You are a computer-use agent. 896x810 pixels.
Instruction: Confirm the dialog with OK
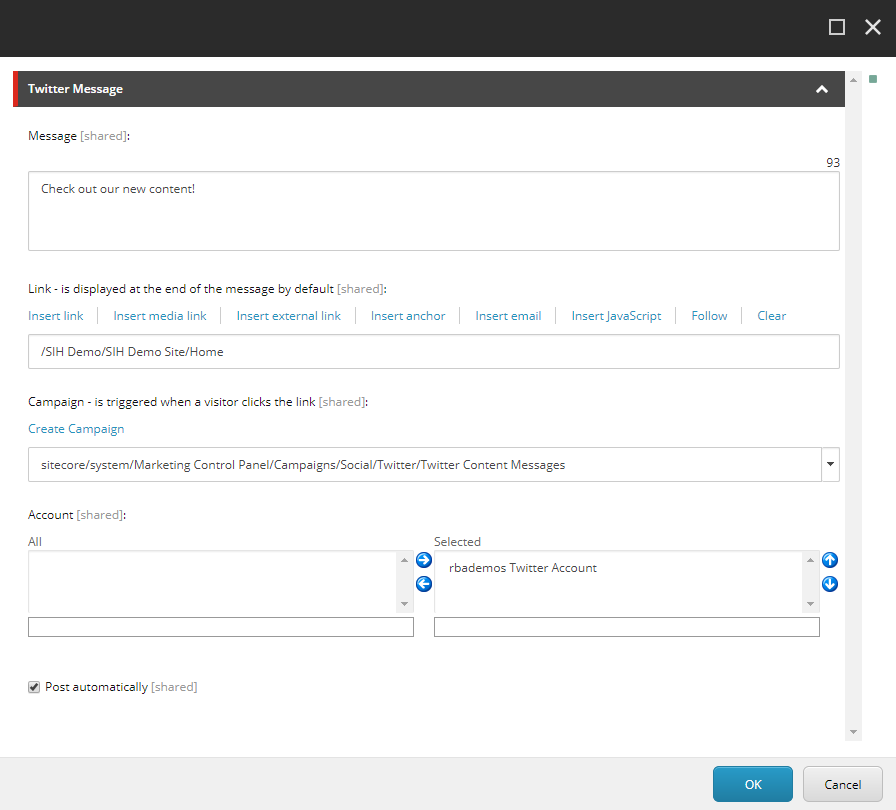[752, 784]
